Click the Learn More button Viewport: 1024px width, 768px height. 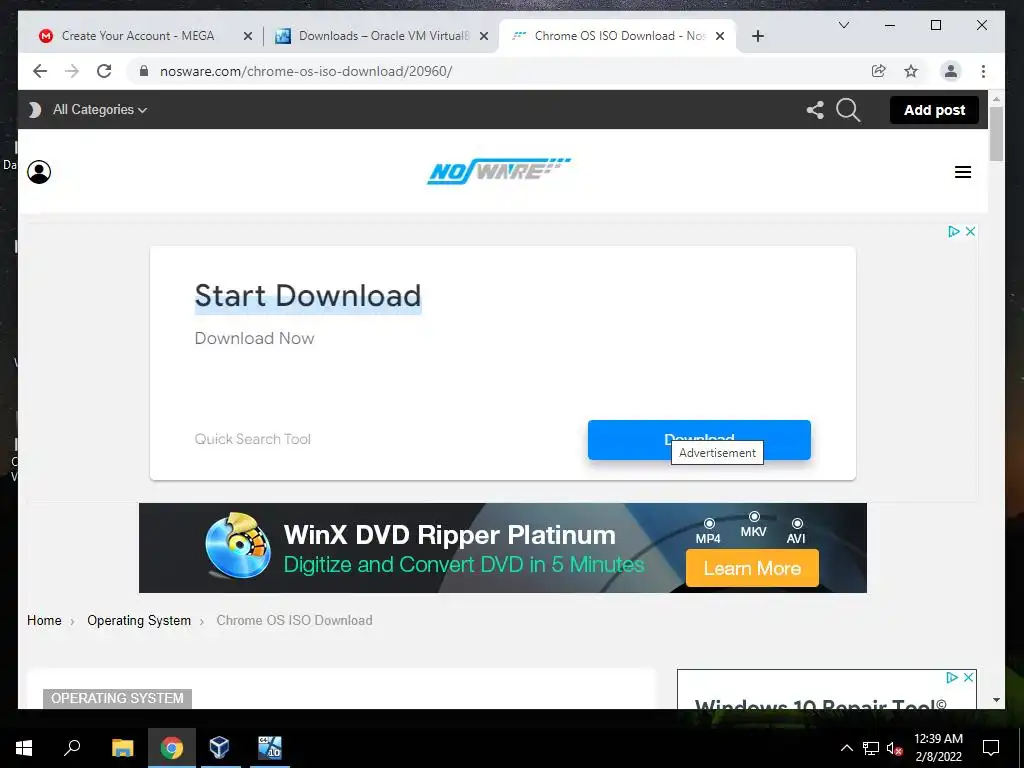[x=752, y=568]
